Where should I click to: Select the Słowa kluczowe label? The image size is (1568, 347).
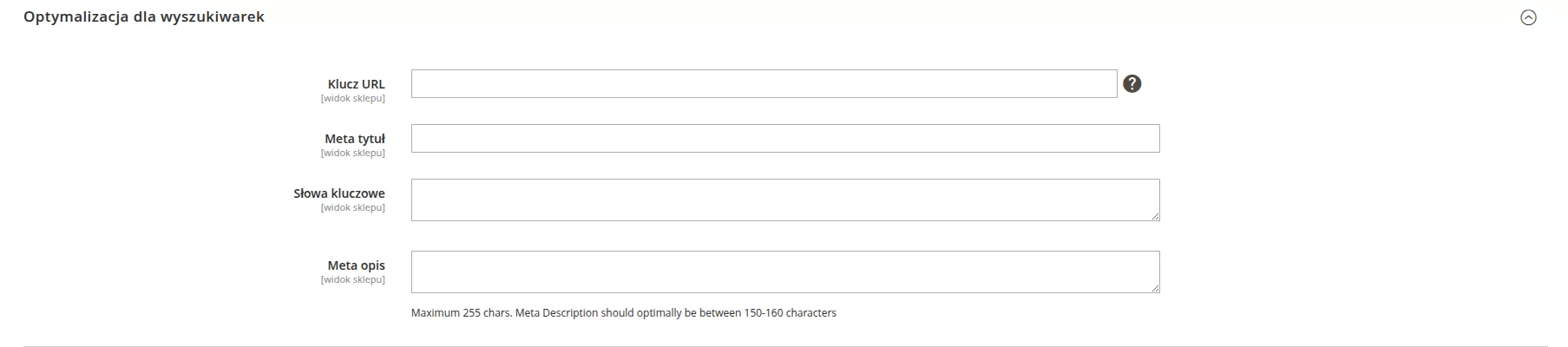coord(338,193)
